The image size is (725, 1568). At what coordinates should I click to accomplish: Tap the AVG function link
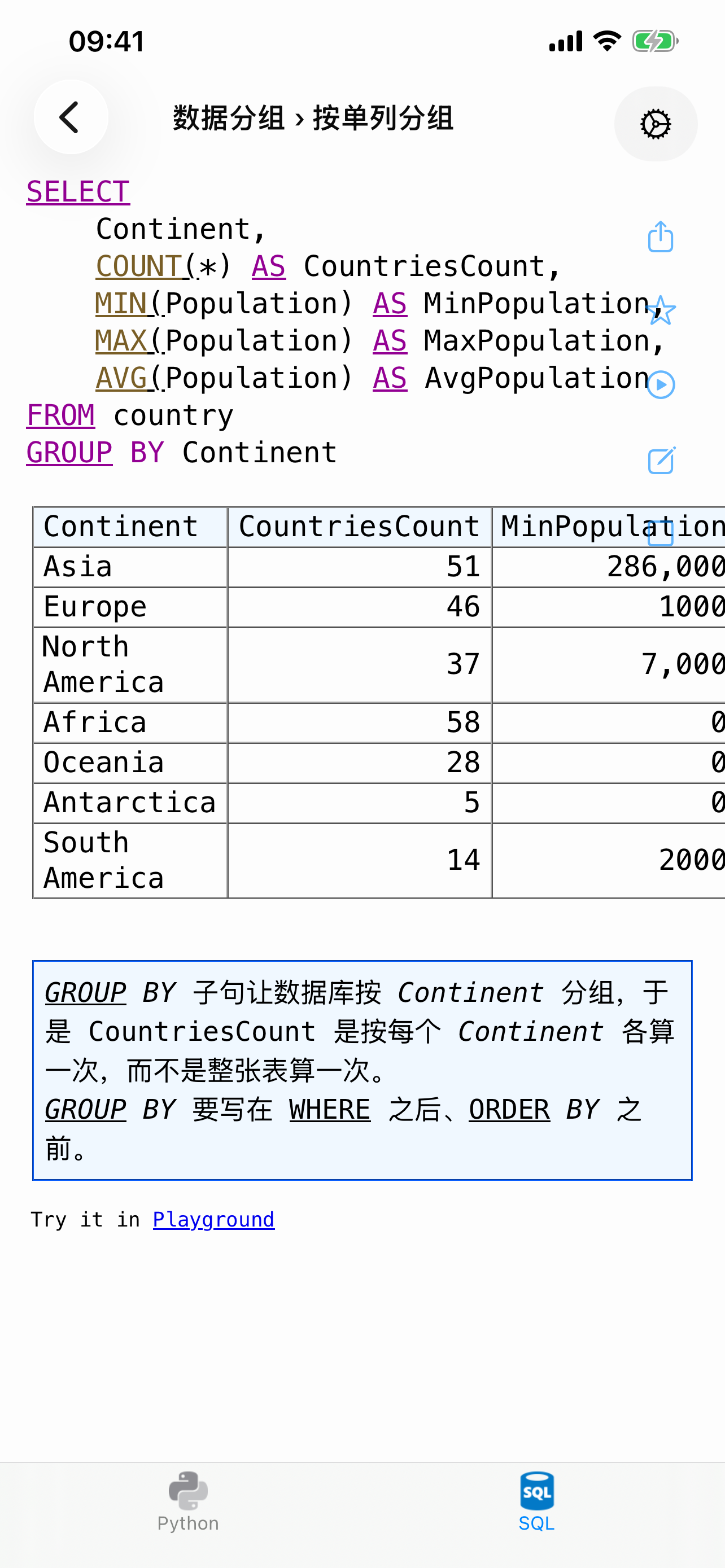(122, 378)
